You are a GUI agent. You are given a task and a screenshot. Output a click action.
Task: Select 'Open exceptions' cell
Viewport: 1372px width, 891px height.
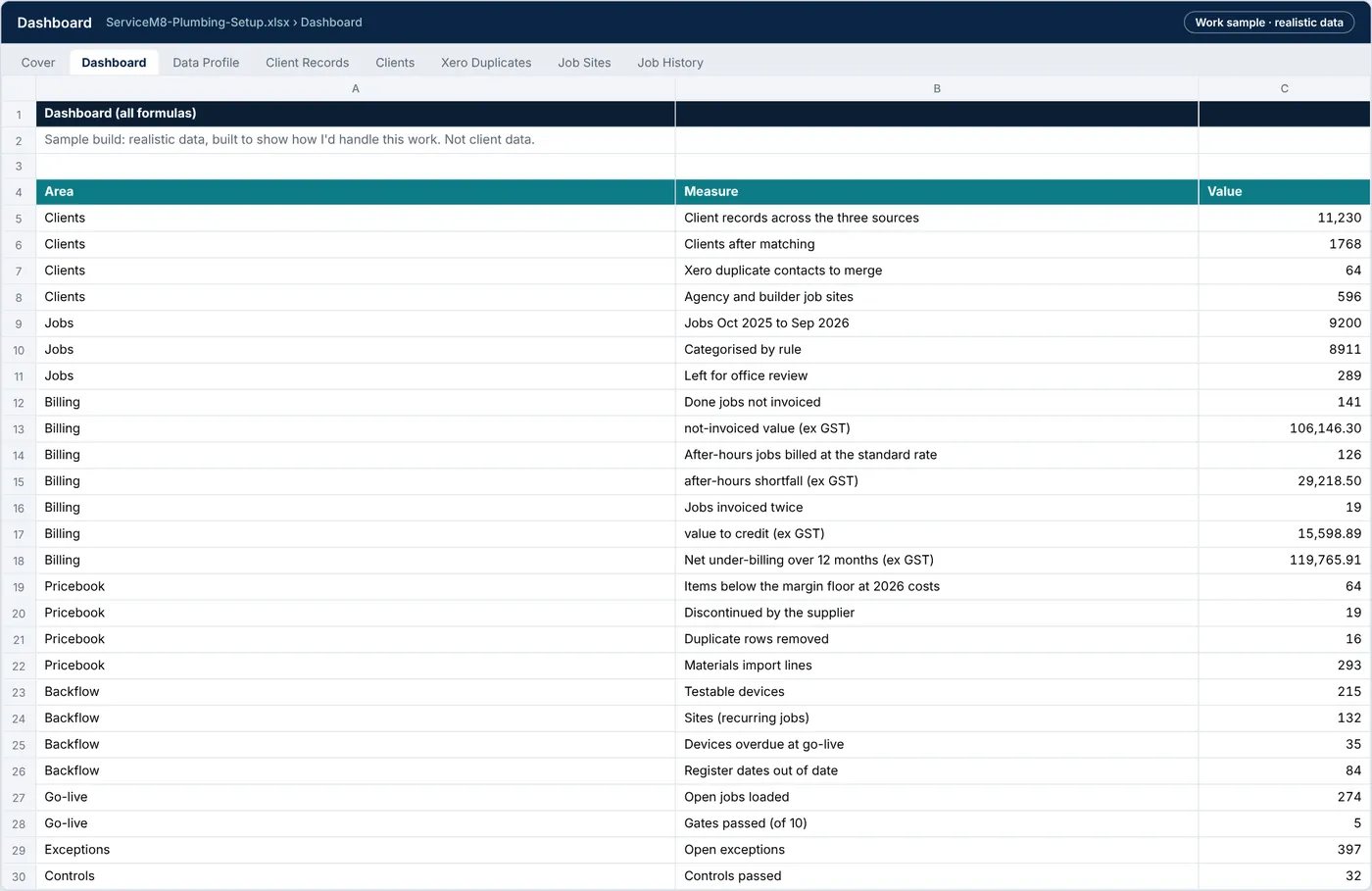(937, 850)
